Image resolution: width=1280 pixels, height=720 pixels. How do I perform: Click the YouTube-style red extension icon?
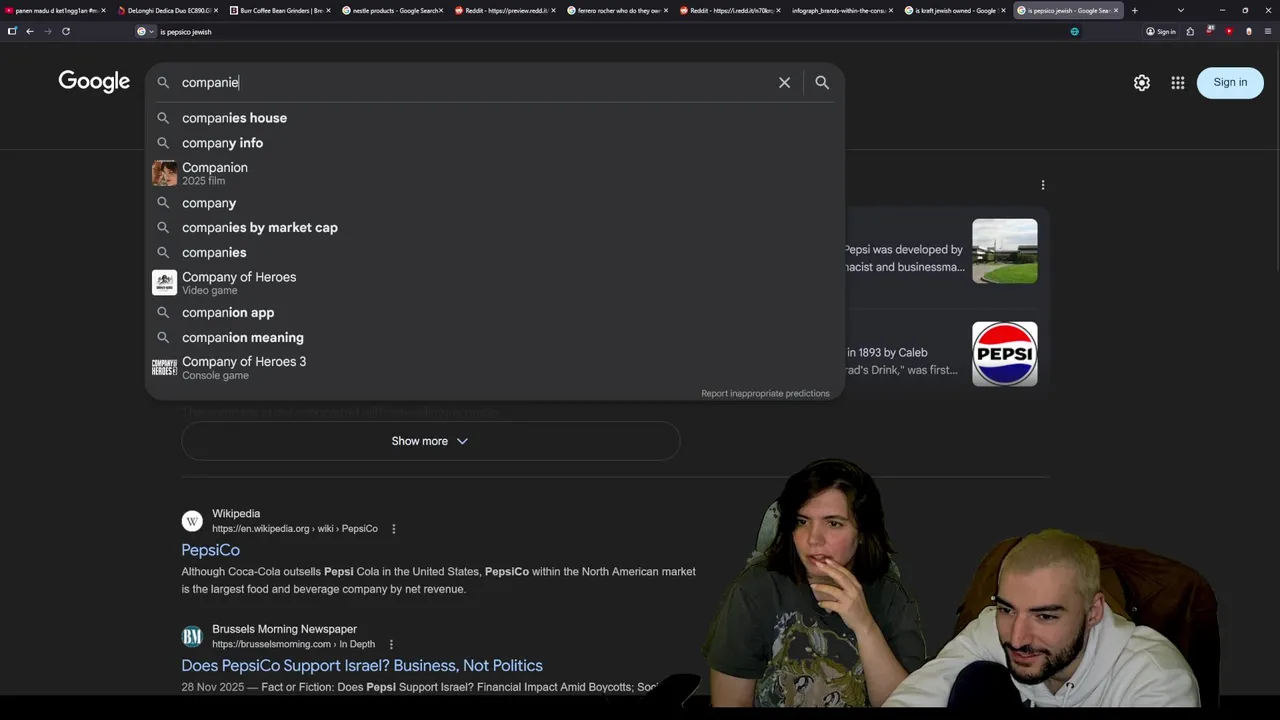(x=1229, y=31)
